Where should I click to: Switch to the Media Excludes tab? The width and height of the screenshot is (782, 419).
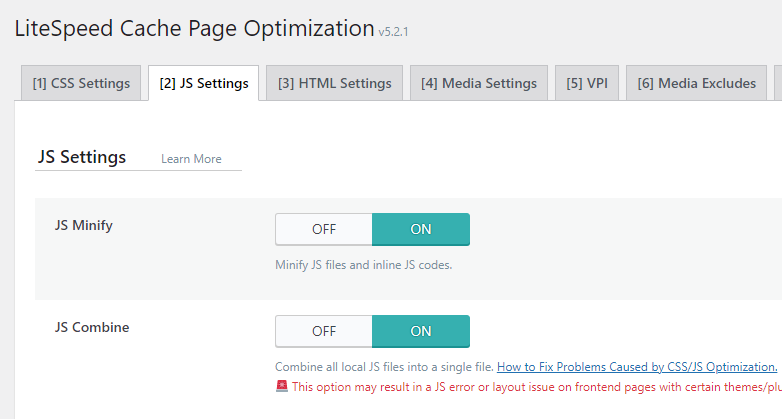(696, 83)
